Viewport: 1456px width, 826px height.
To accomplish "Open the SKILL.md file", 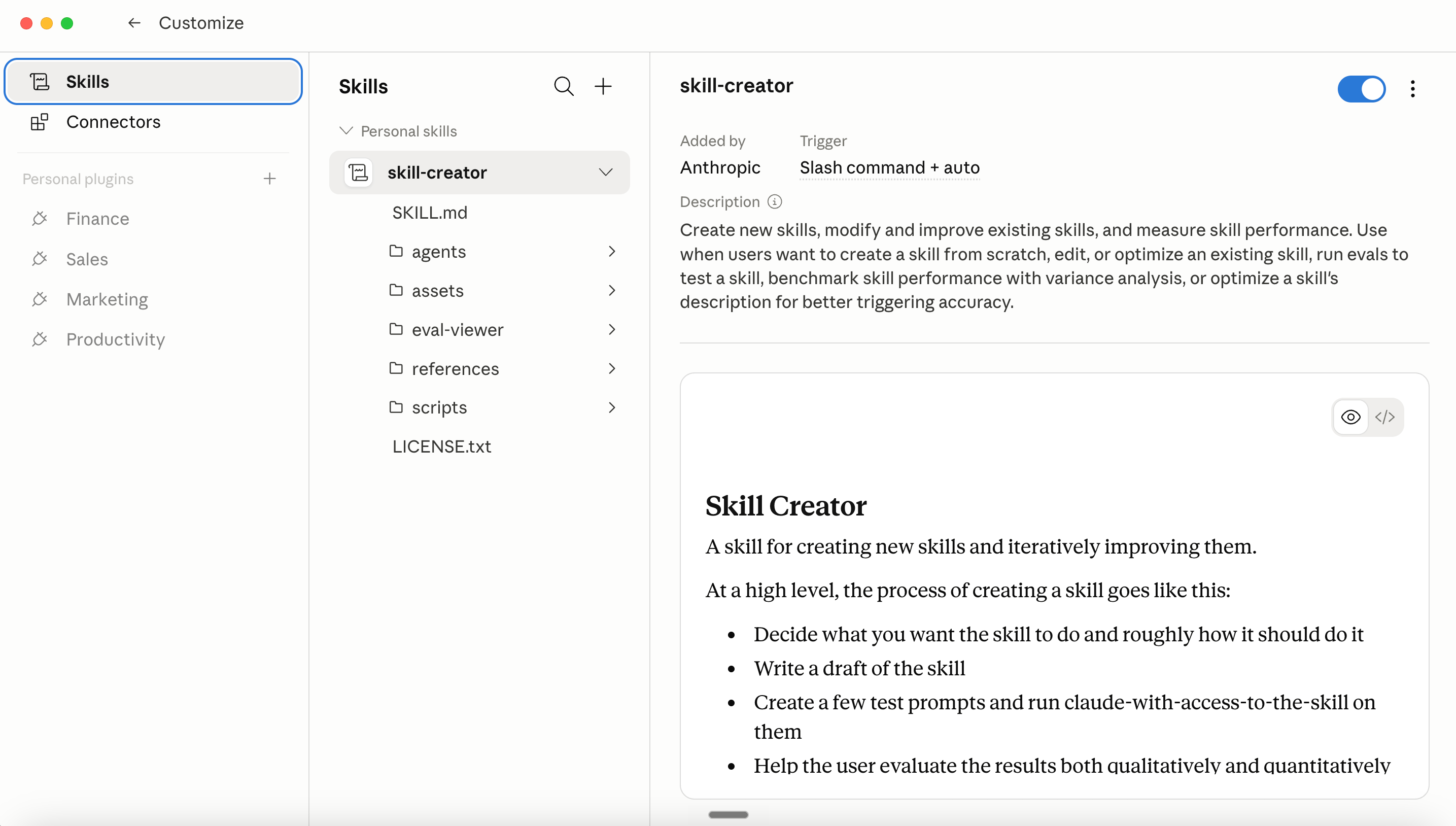I will click(429, 213).
